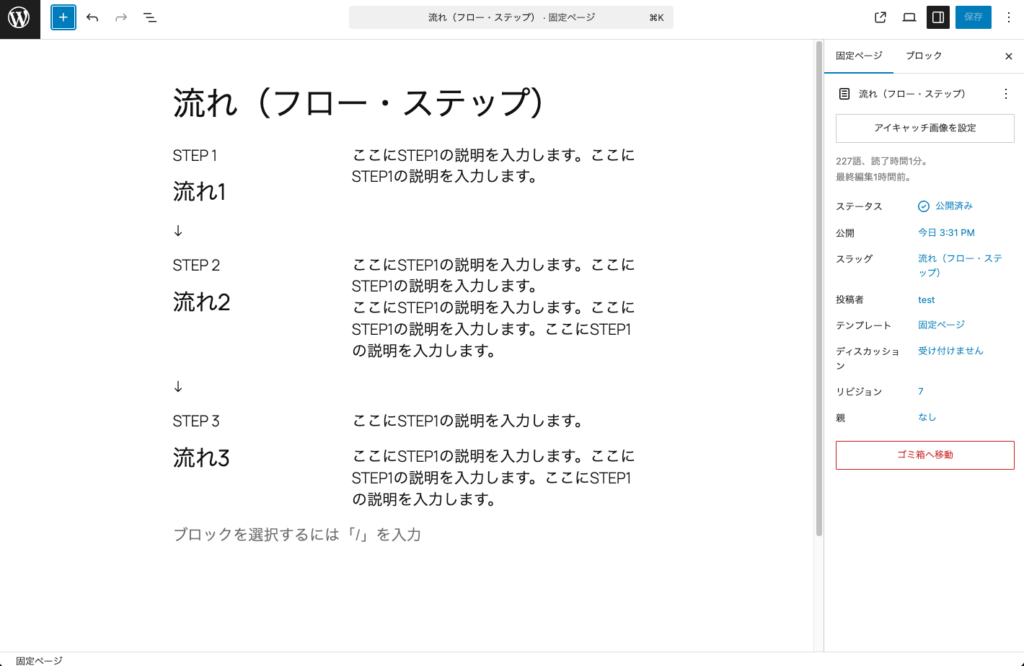
Task: Click the WordPress logo icon
Action: (x=20, y=18)
